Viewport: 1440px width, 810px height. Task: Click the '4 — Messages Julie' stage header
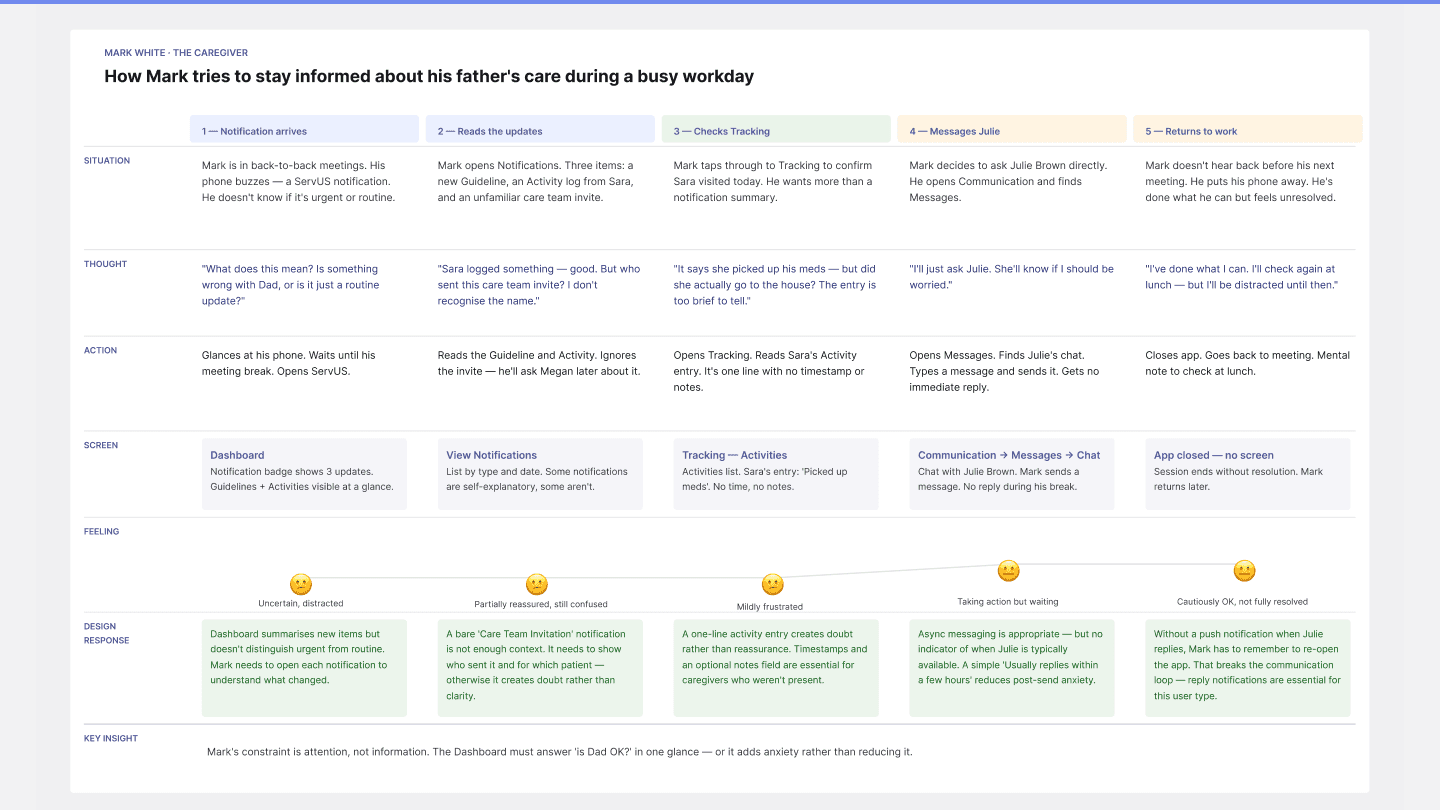(x=1012, y=129)
